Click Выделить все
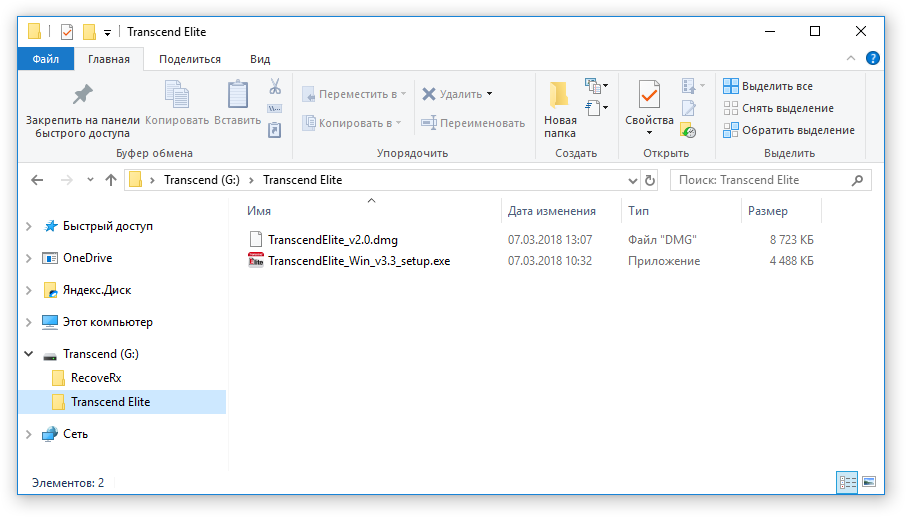 click(768, 86)
